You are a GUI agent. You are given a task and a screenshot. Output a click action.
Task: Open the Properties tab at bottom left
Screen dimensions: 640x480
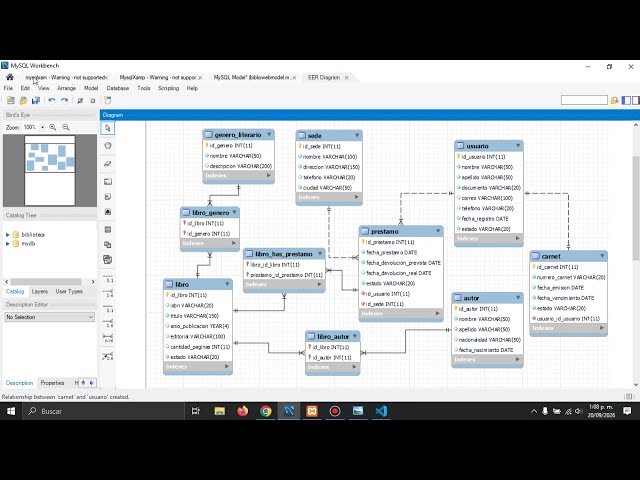point(52,383)
